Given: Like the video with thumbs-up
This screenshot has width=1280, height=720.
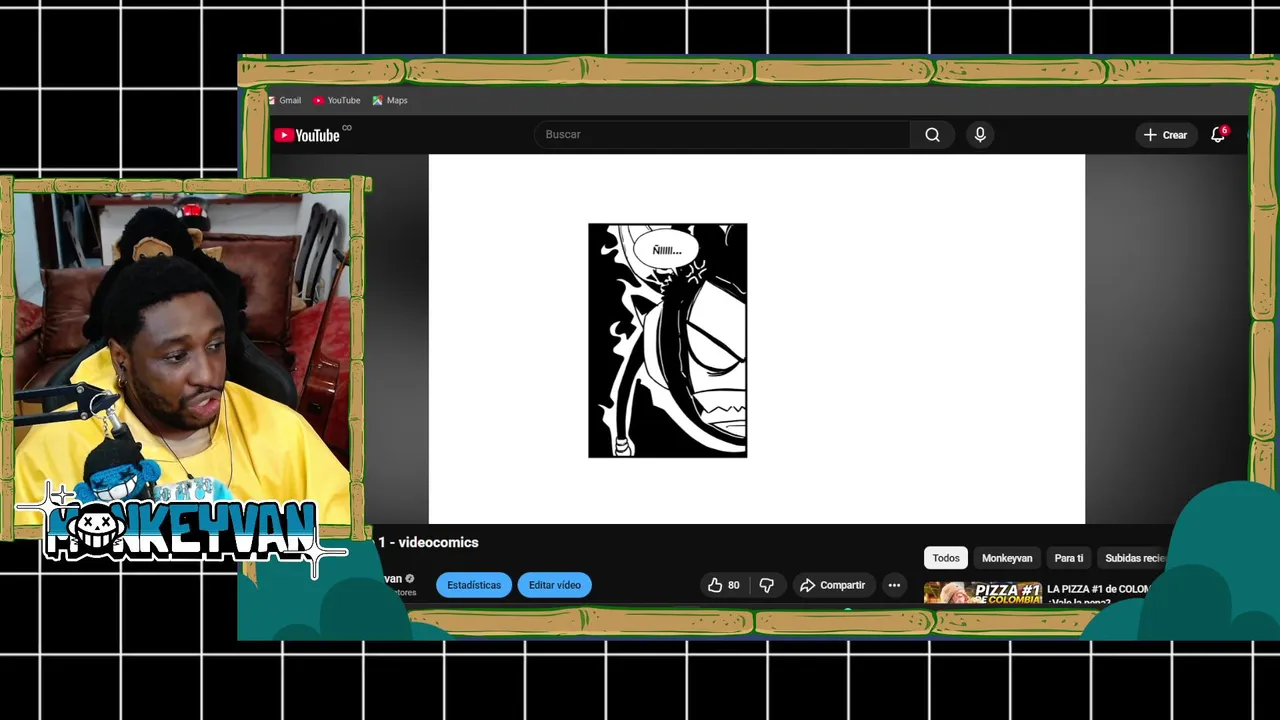Looking at the screenshot, I should point(724,585).
